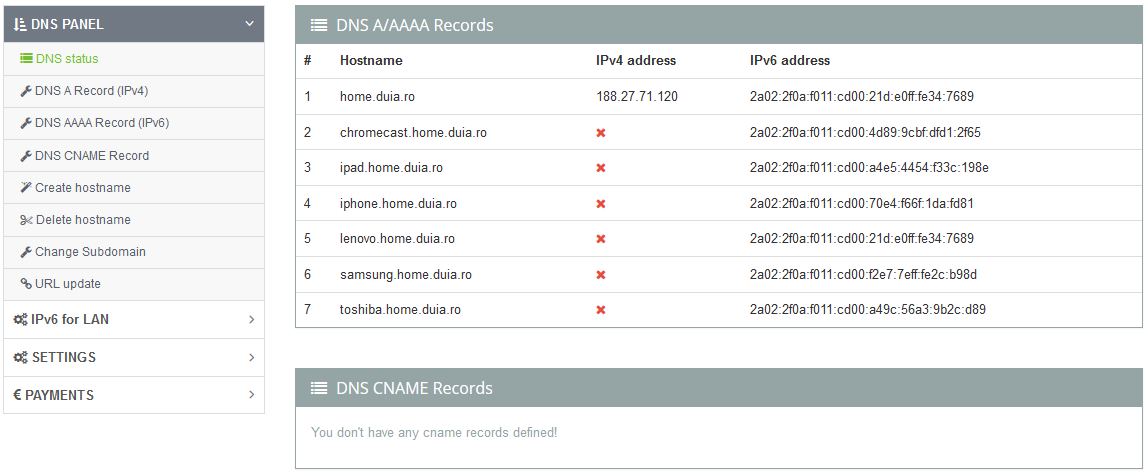Click the ipad.home.duia.ro hostname entry

pyautogui.click(x=391, y=168)
